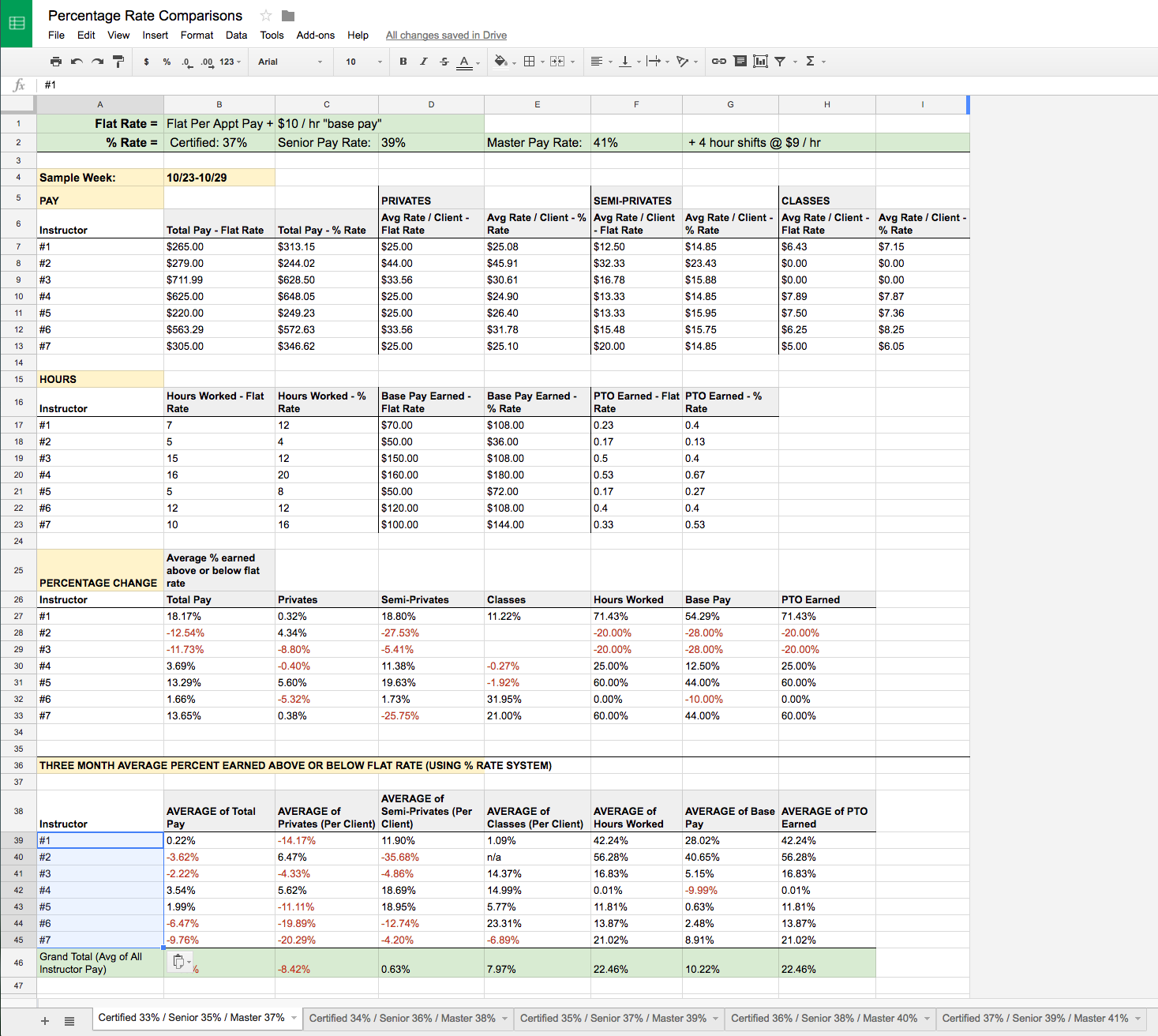Open Certified 36% tab dropdown arrow
Image resolution: width=1158 pixels, height=1036 pixels.
click(927, 1019)
